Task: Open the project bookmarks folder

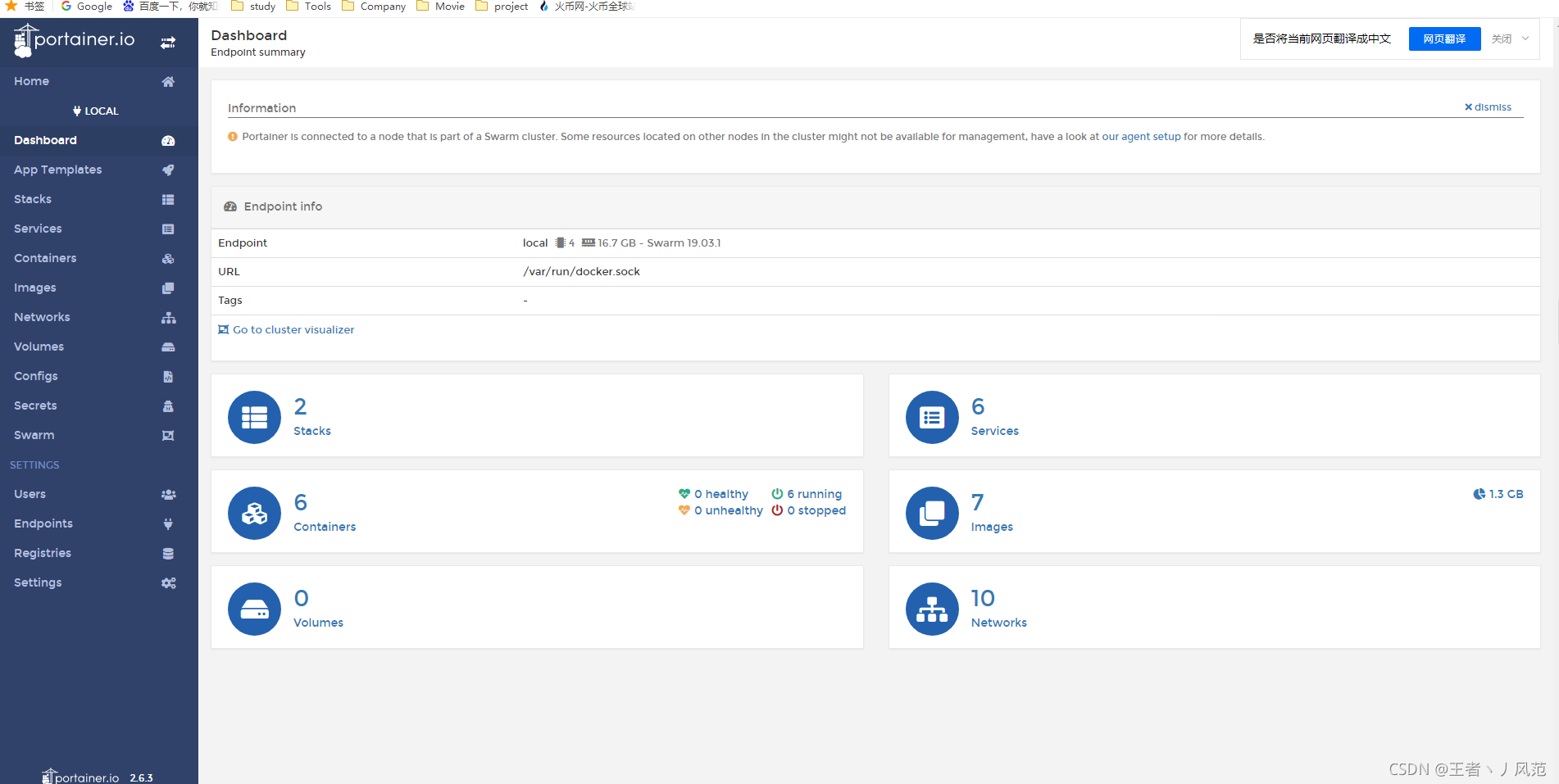Action: point(502,7)
